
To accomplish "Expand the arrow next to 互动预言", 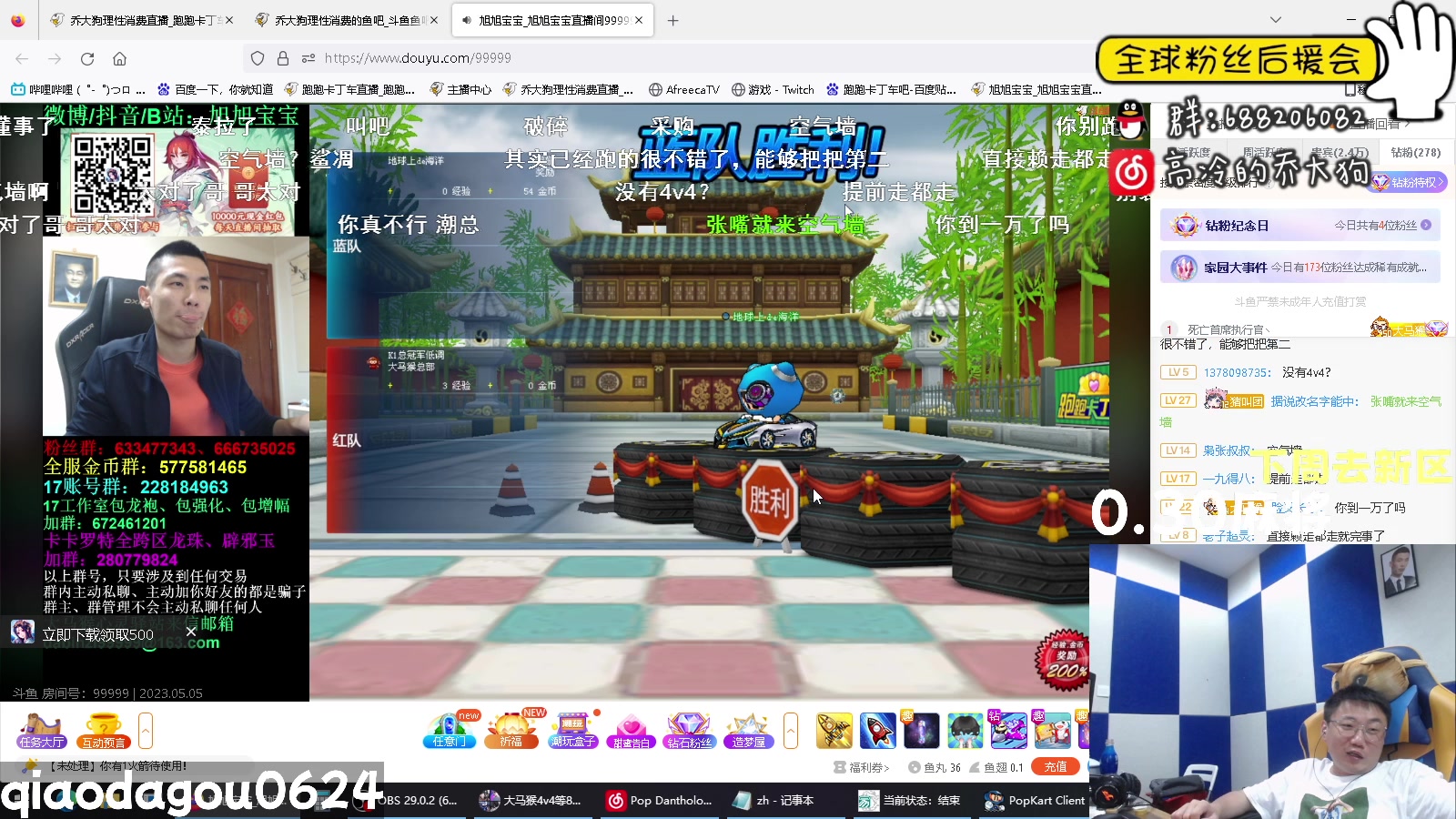I will (x=146, y=731).
